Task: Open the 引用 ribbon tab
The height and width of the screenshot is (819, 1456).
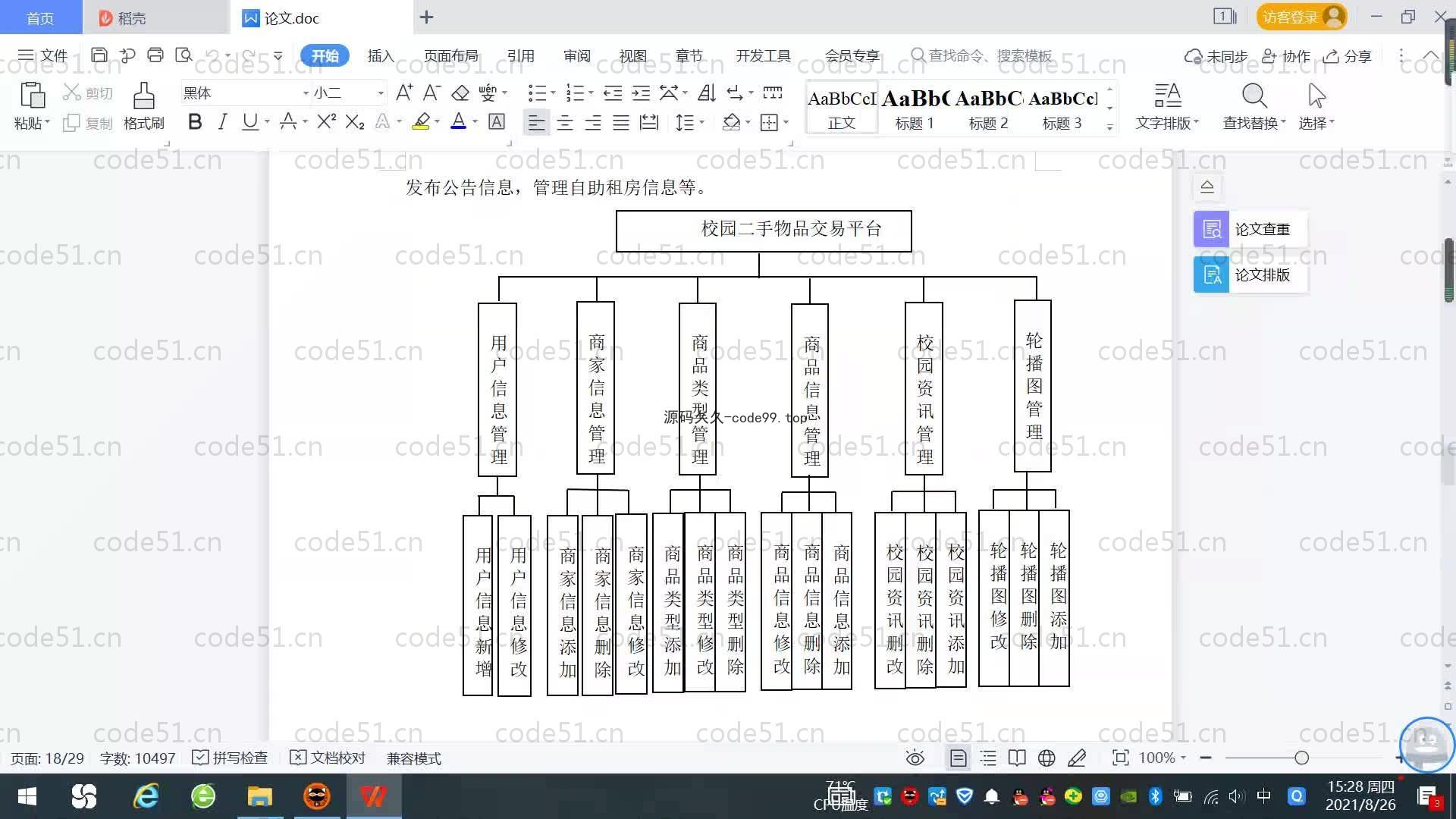Action: tap(521, 55)
